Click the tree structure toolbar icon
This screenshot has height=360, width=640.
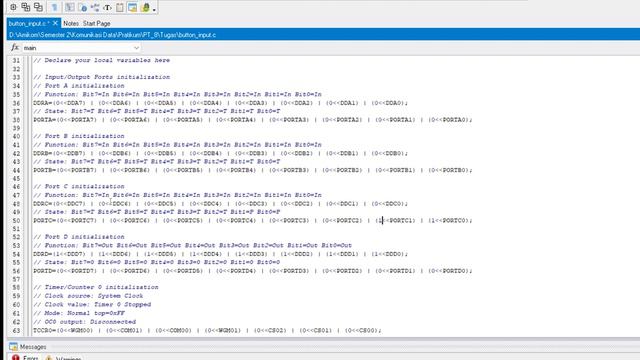tap(95, 7)
